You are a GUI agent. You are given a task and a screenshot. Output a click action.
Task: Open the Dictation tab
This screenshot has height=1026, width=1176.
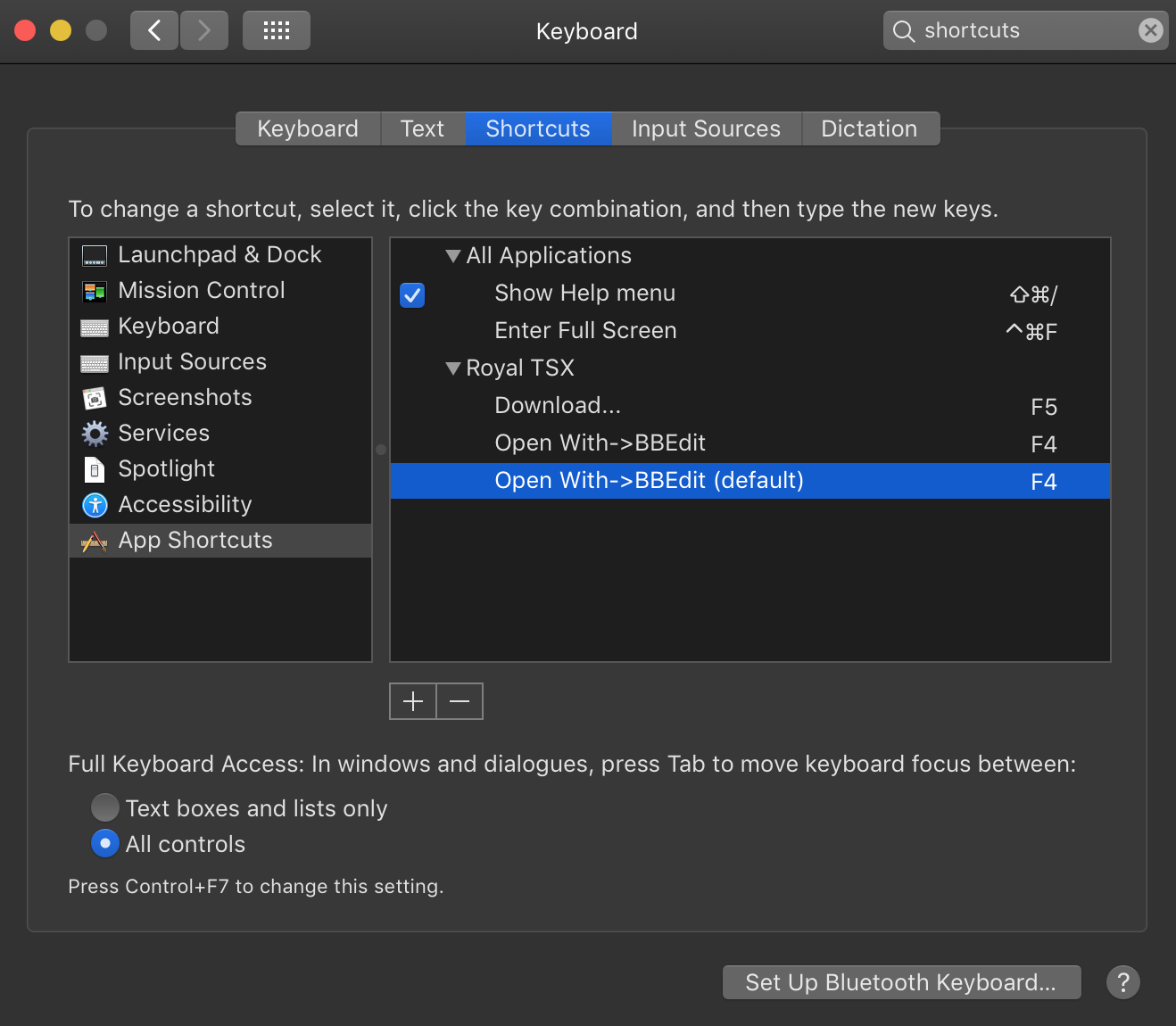click(x=868, y=128)
